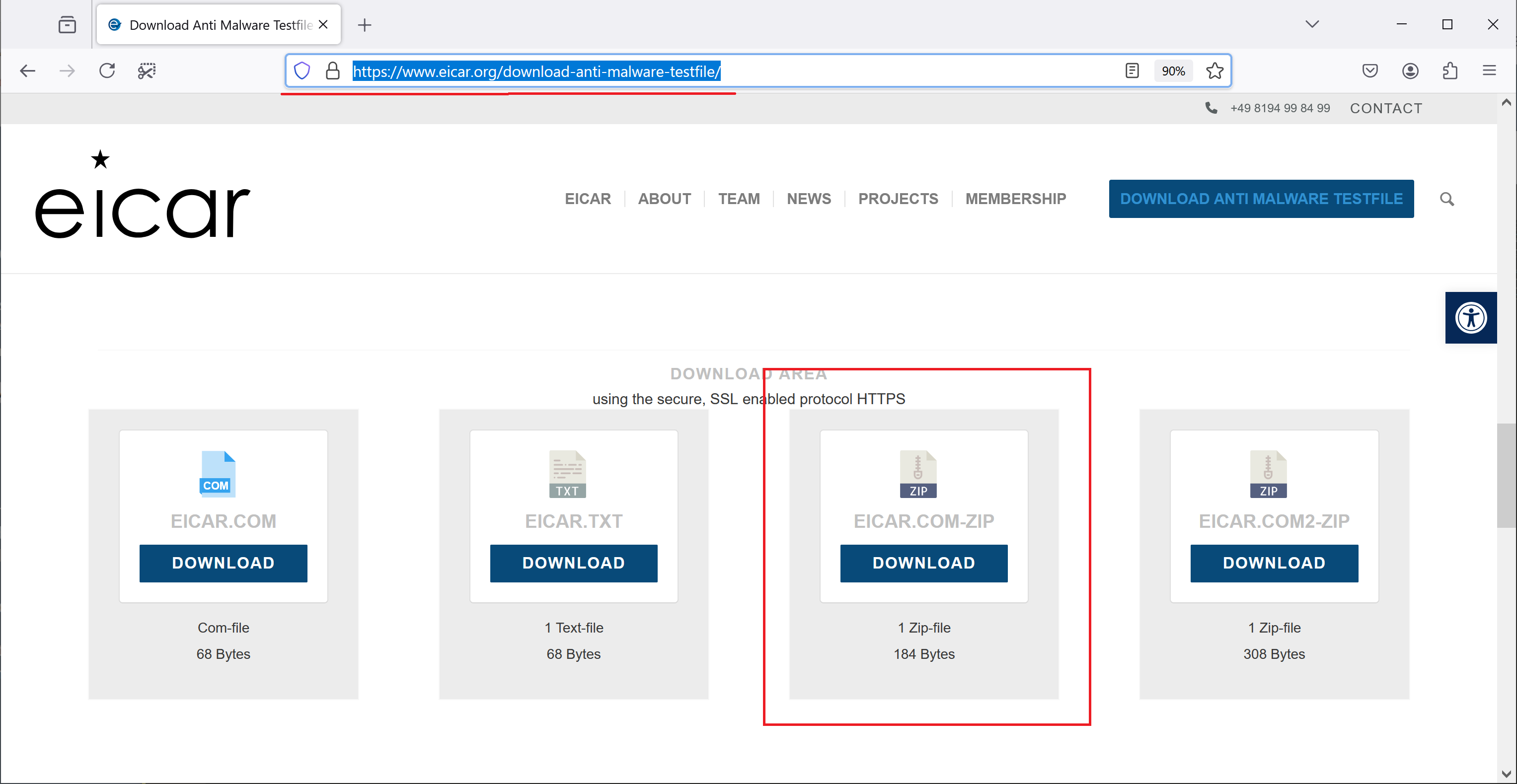The height and width of the screenshot is (784, 1517).
Task: Open the MEMBERSHIP navigation menu item
Action: (x=1015, y=199)
